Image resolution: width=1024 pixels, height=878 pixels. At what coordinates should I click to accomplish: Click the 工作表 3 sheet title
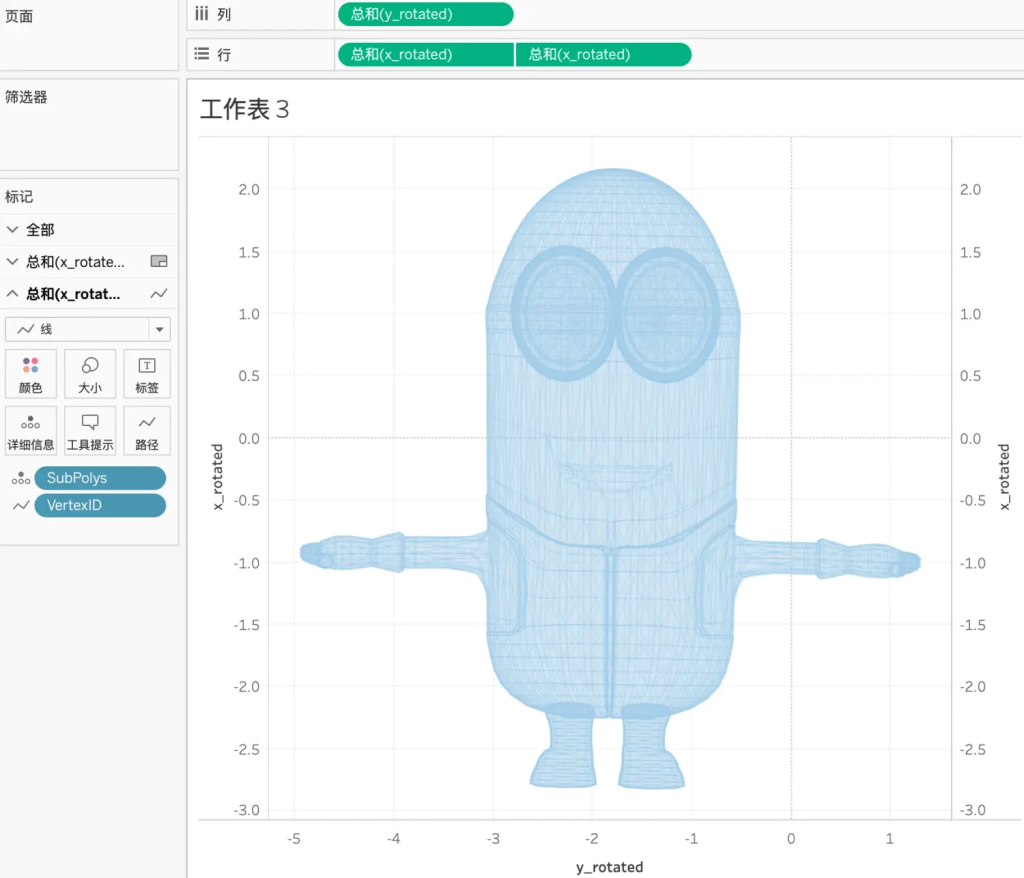click(x=244, y=109)
